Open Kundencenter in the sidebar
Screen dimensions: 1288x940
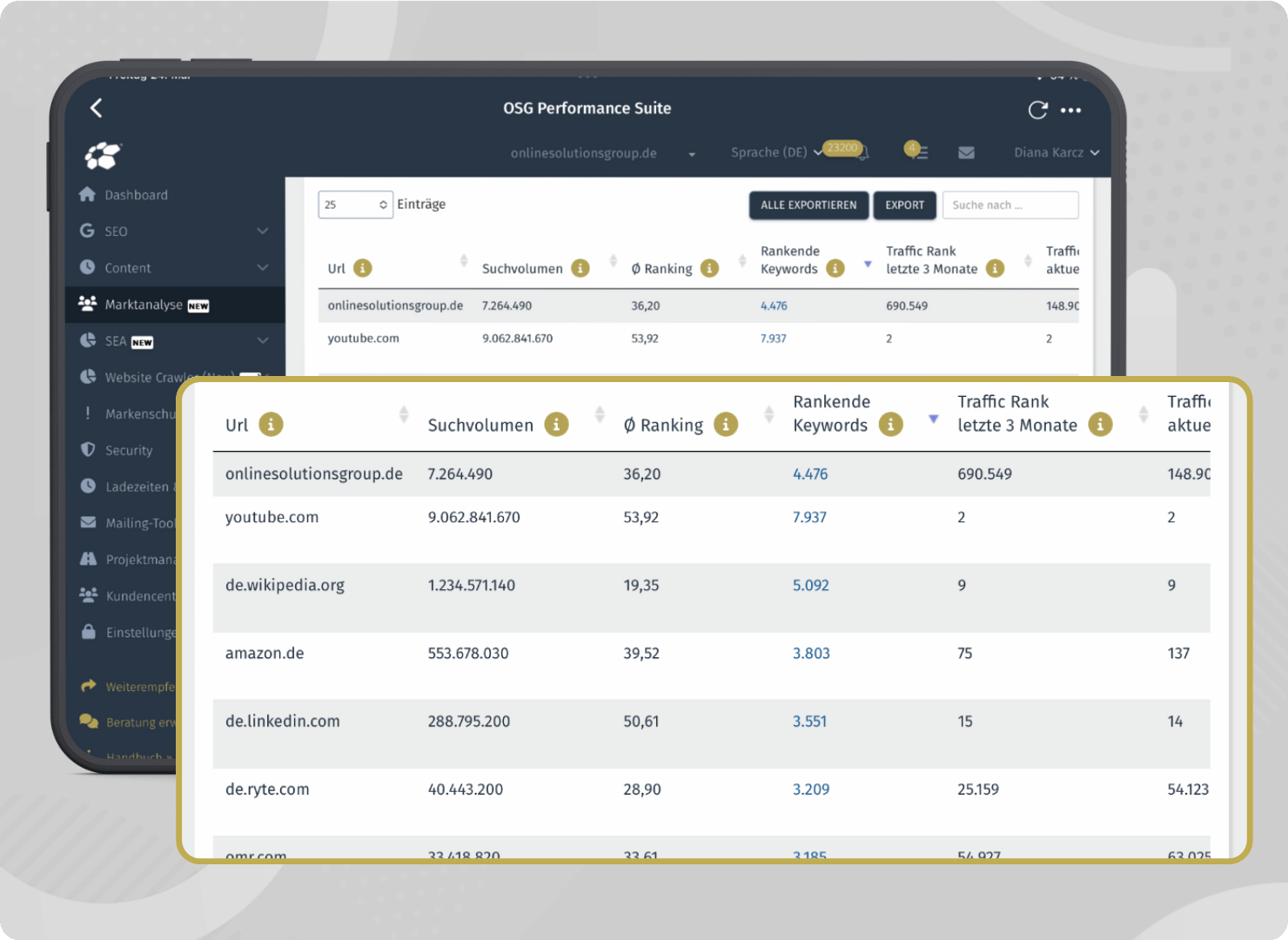(x=128, y=596)
